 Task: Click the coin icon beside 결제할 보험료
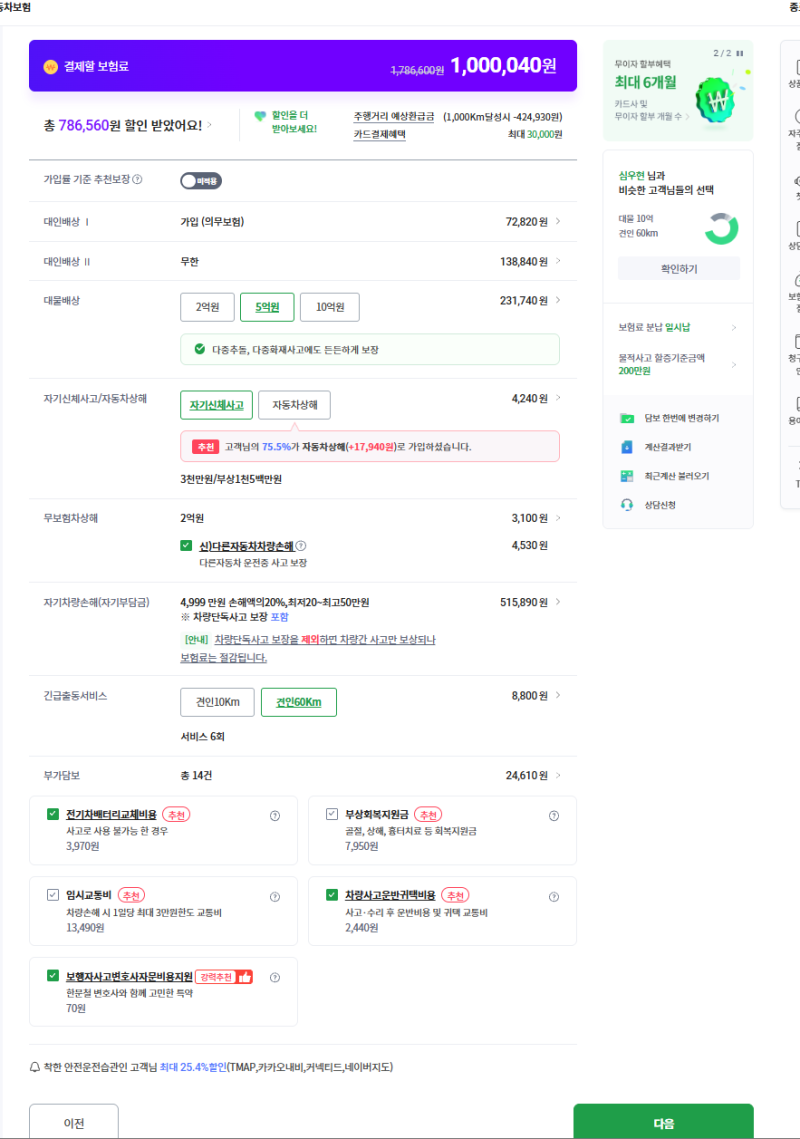[50, 67]
